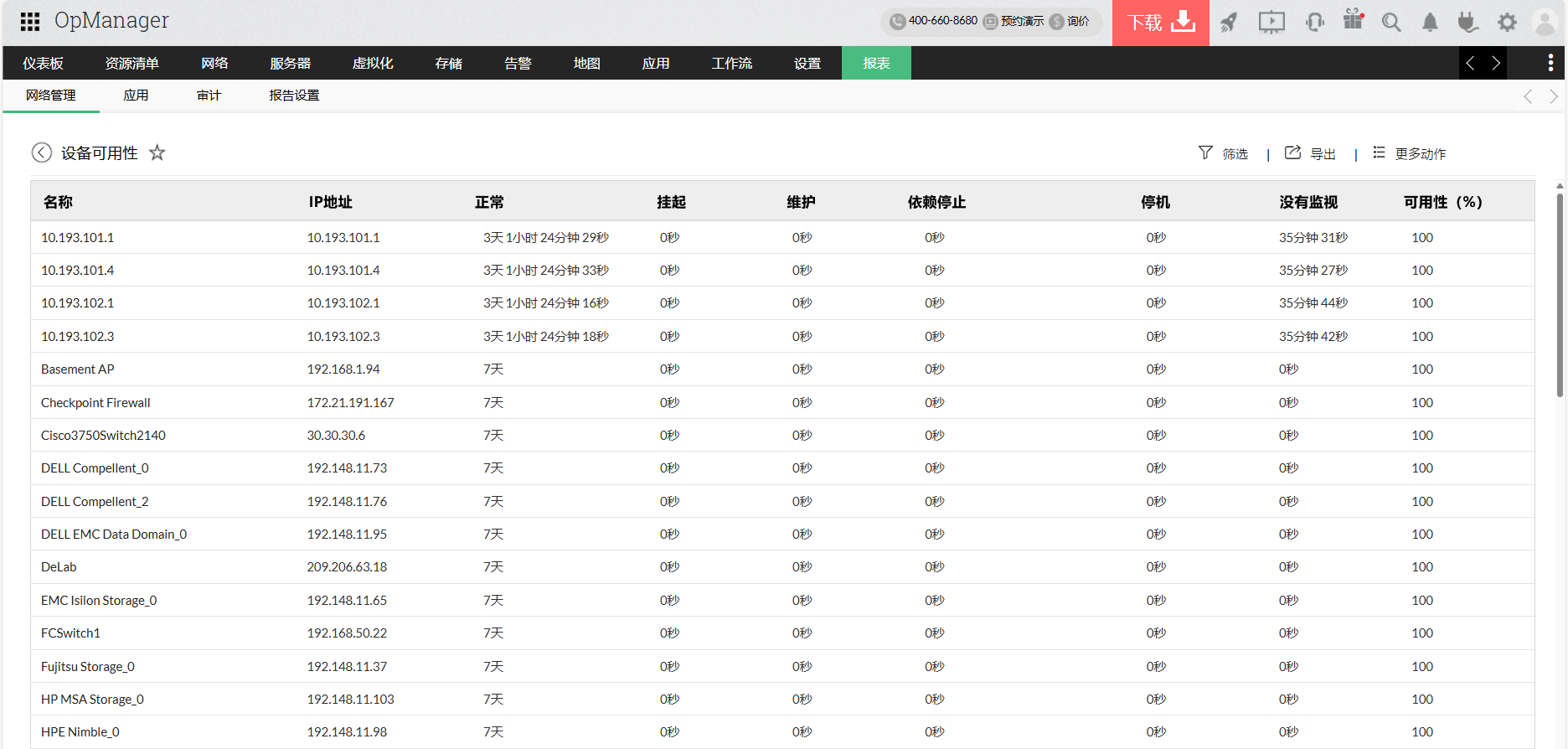Switch to the 网络管理 sub-tab

pos(51,96)
